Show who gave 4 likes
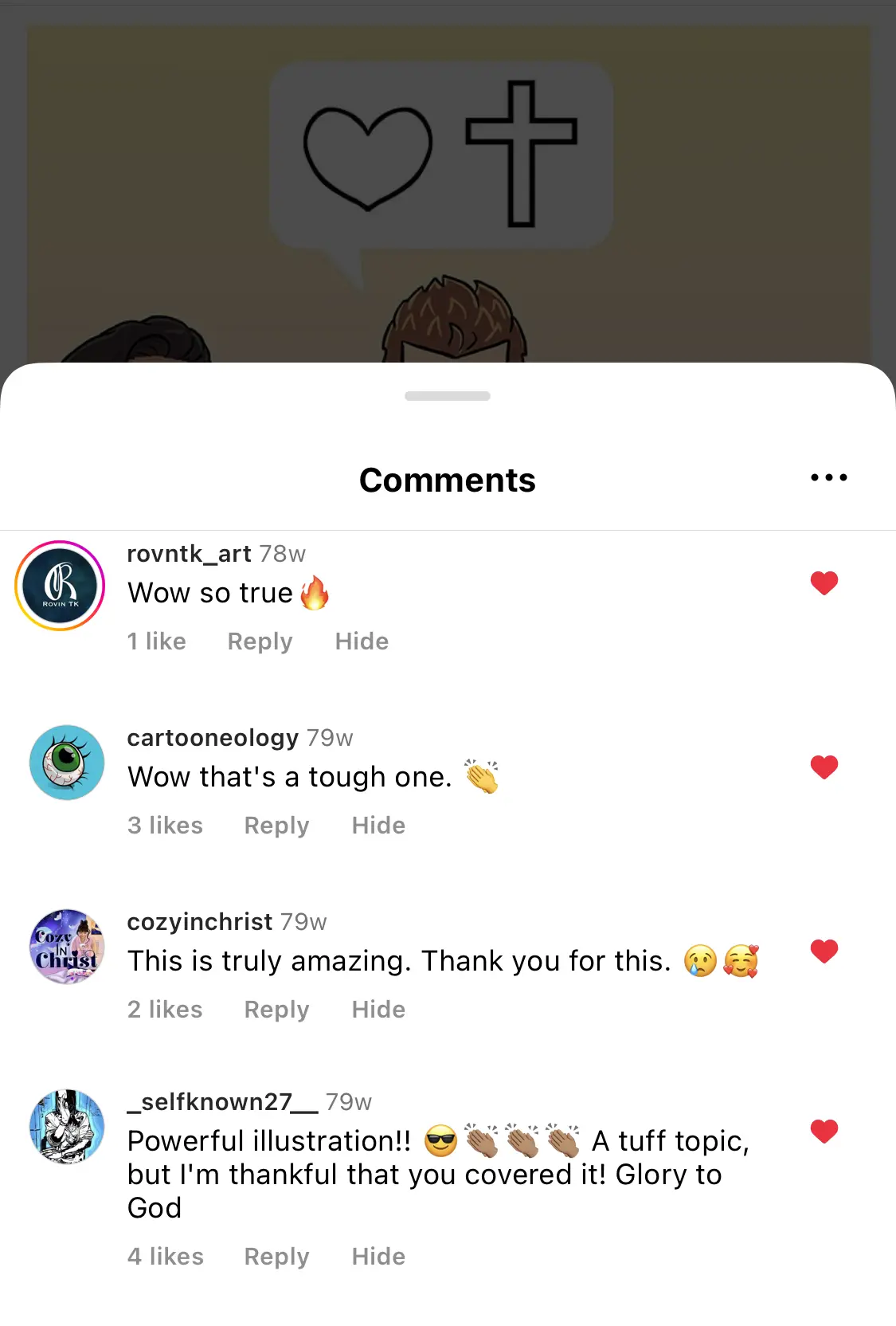 point(166,1257)
